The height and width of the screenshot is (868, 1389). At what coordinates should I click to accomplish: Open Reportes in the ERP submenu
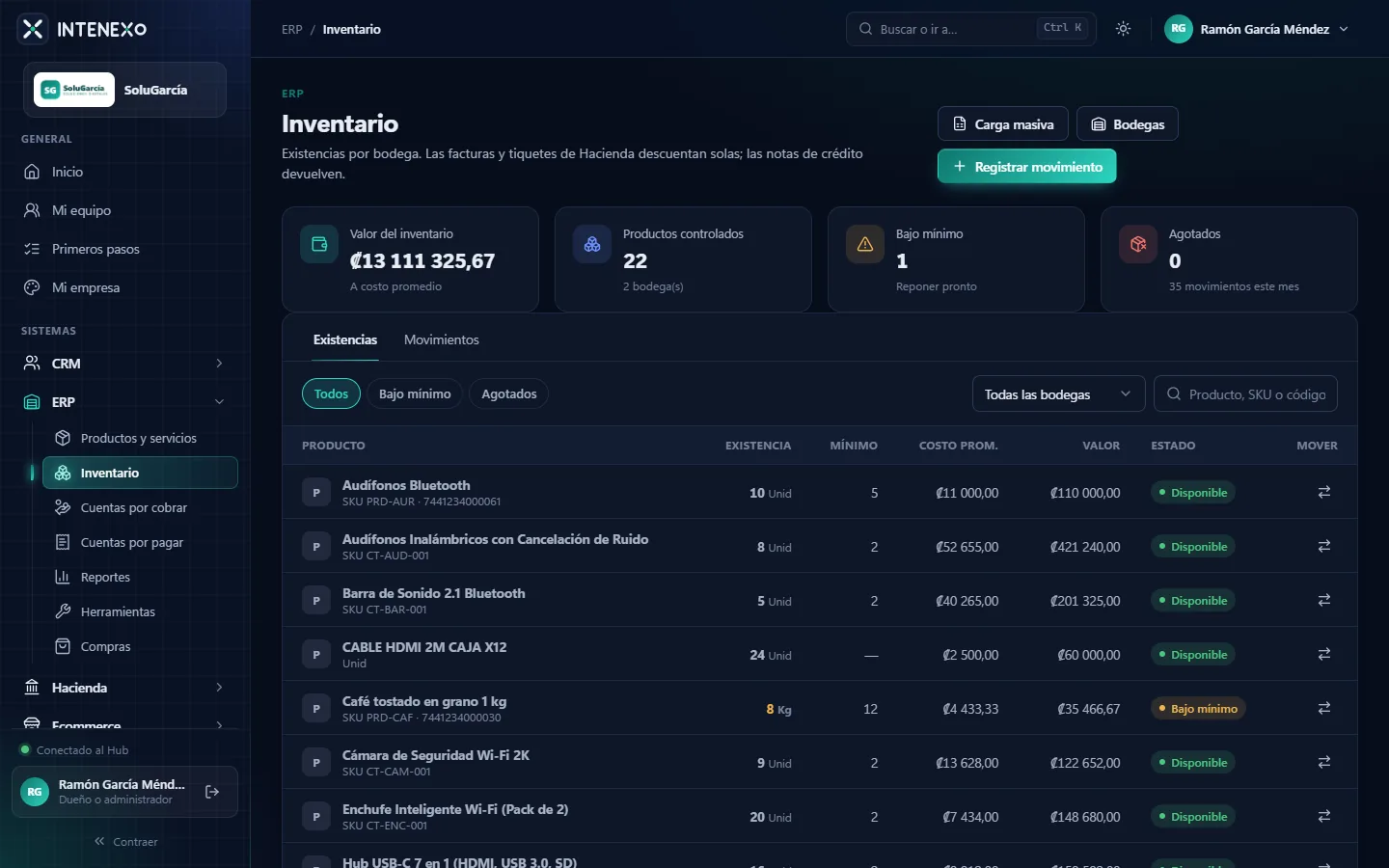(140, 577)
